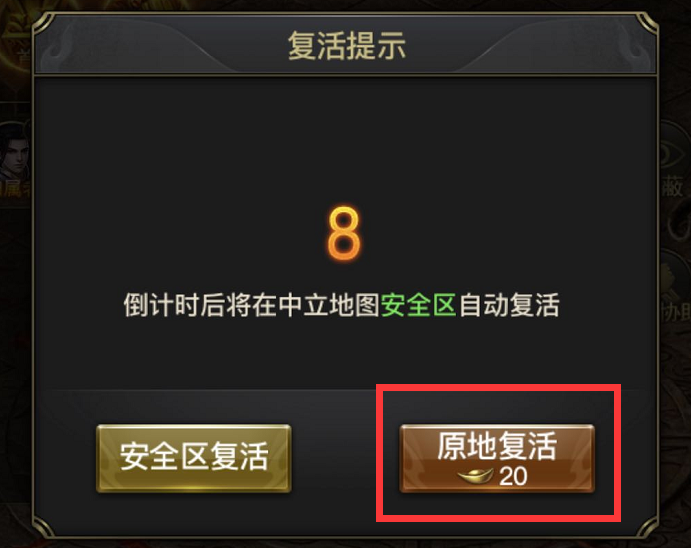691x548 pixels.
Task: Click the cost number 20 beside the ingot
Action: pyautogui.click(x=513, y=477)
